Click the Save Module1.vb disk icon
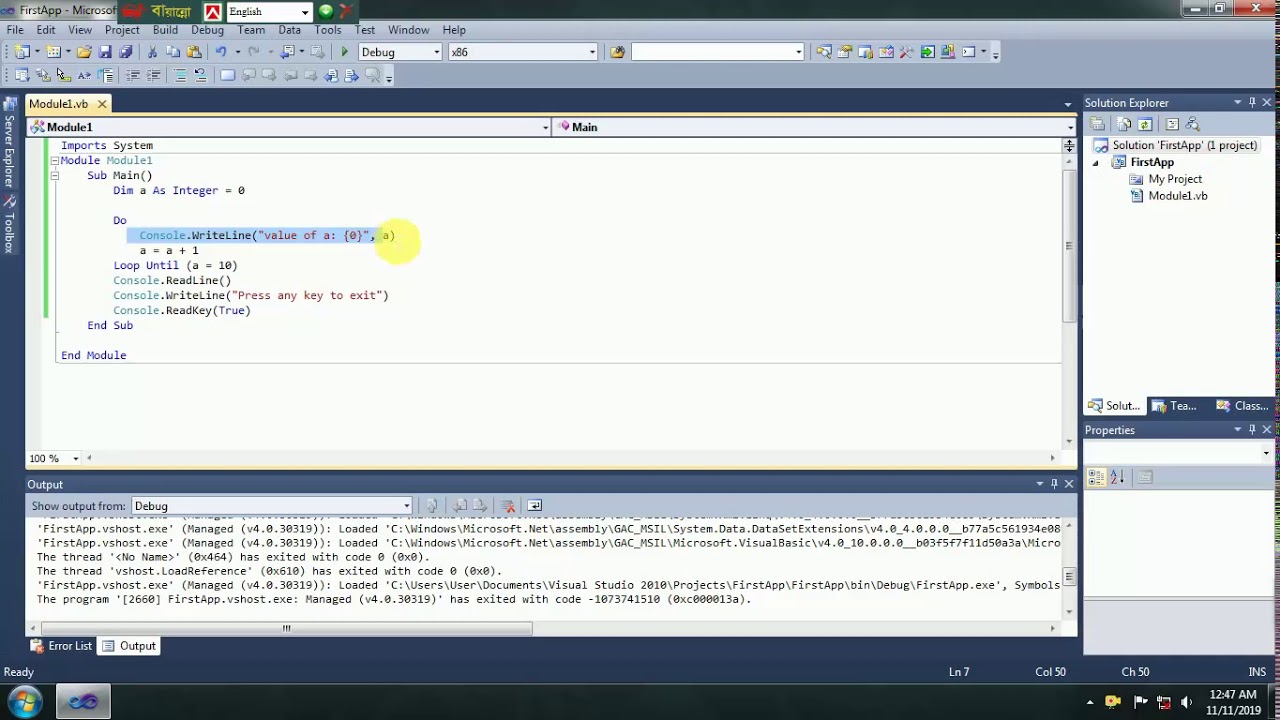This screenshot has width=1280, height=720. (x=105, y=52)
